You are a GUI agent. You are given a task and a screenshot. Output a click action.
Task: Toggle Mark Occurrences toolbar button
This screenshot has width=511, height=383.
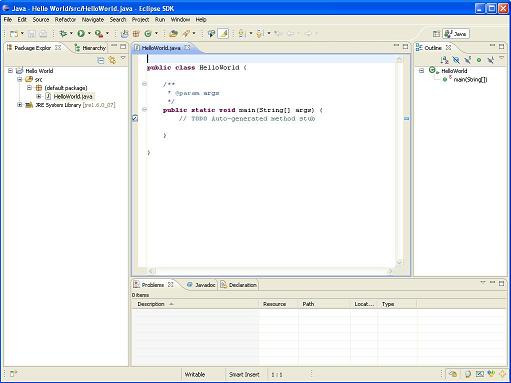pyautogui.click(x=223, y=33)
